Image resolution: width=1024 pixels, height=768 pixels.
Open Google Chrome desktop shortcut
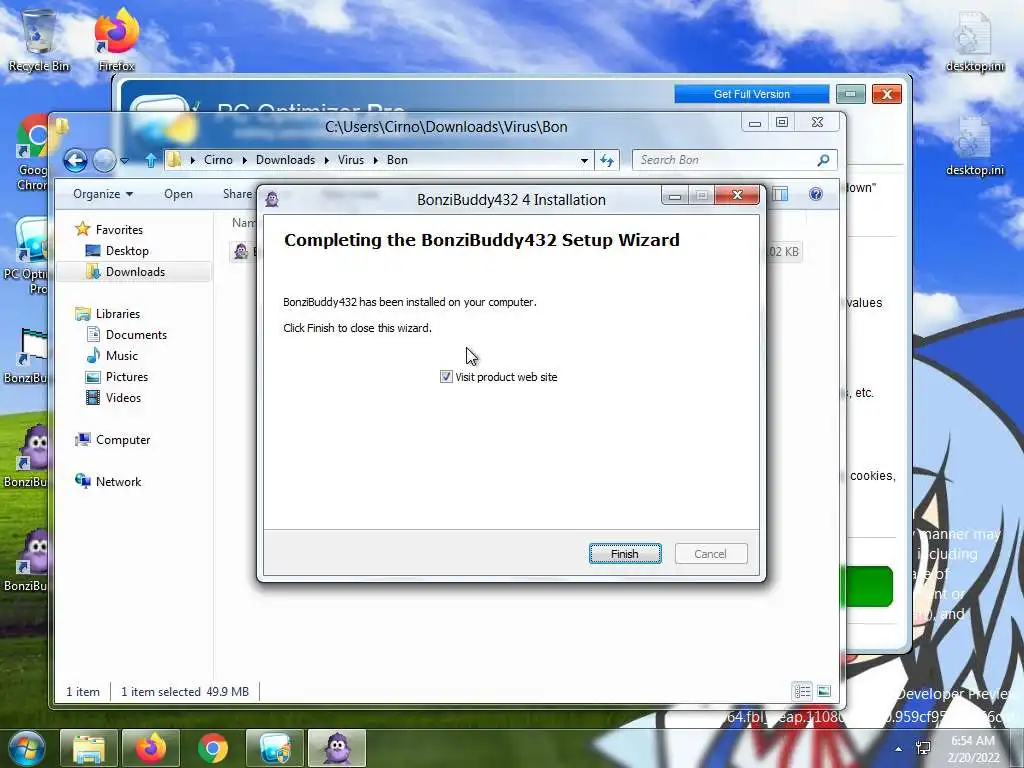pyautogui.click(x=31, y=153)
